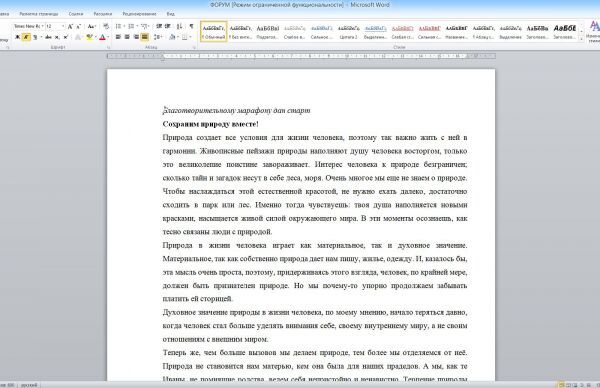Toggle underline formatting button

35,37
